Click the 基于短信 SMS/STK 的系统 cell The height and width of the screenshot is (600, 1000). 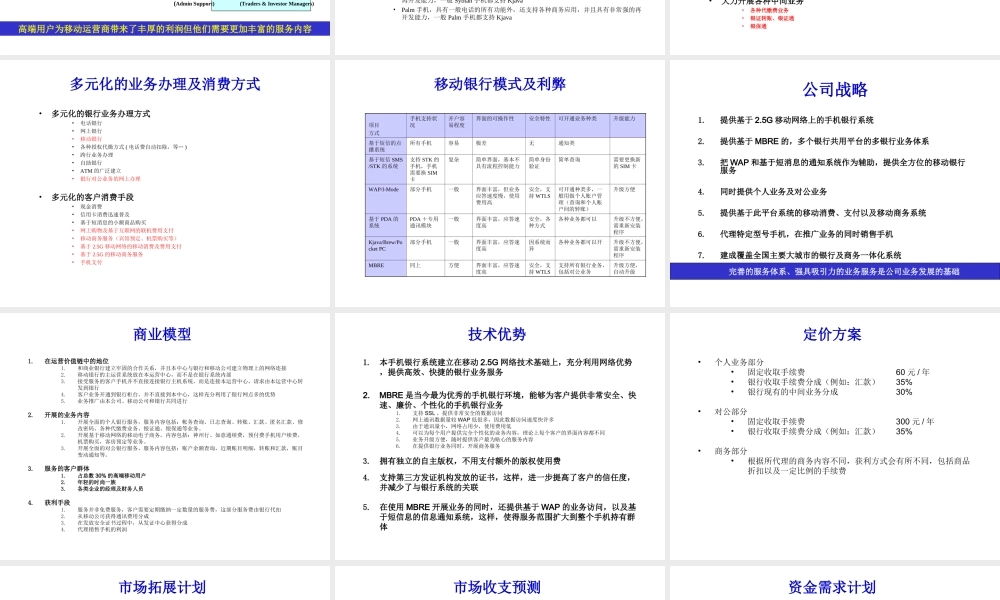[386, 169]
